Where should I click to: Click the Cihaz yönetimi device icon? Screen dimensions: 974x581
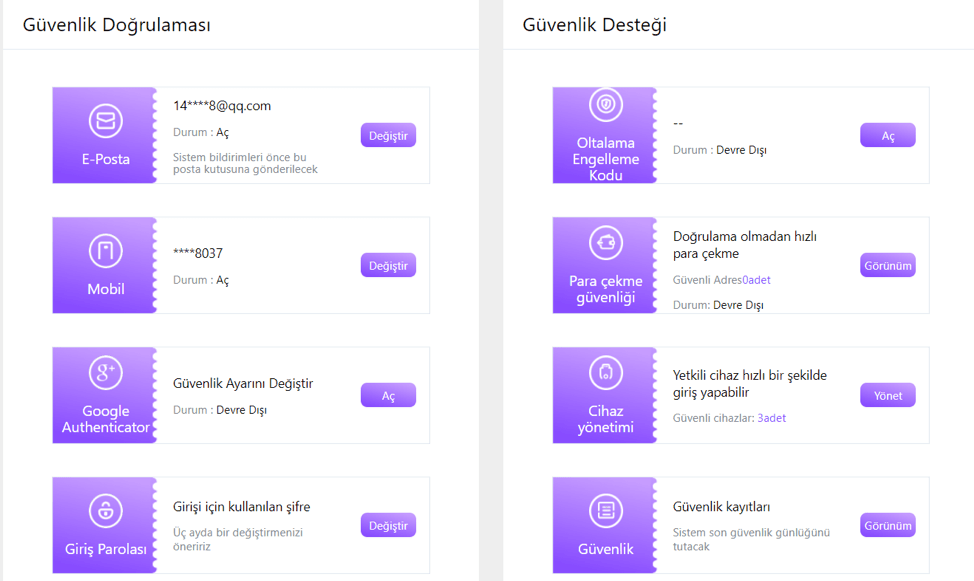(x=605, y=373)
